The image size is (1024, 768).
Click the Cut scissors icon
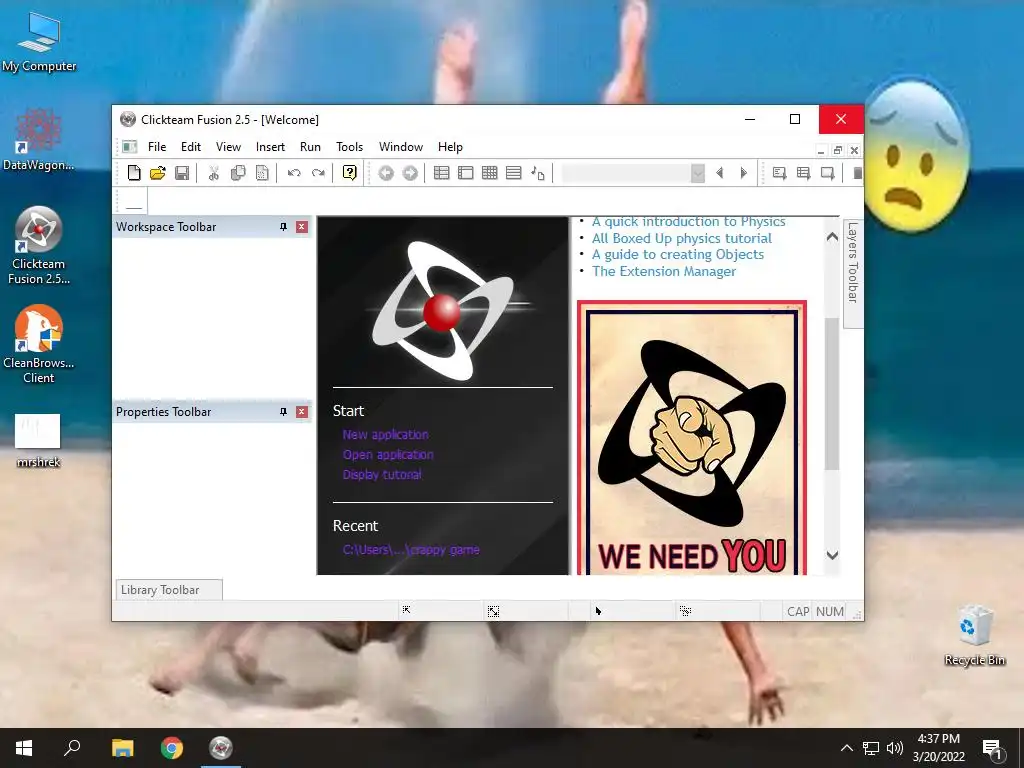(214, 173)
